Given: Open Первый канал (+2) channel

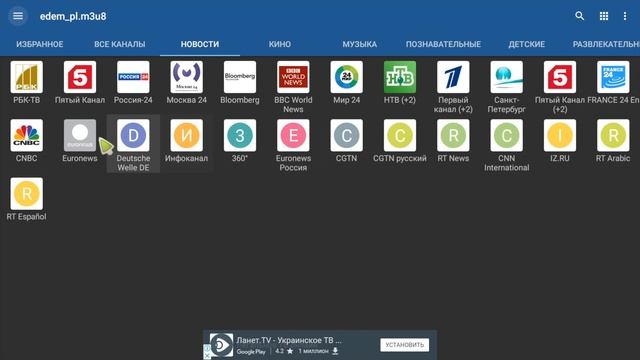Looking at the screenshot, I should 453,77.
